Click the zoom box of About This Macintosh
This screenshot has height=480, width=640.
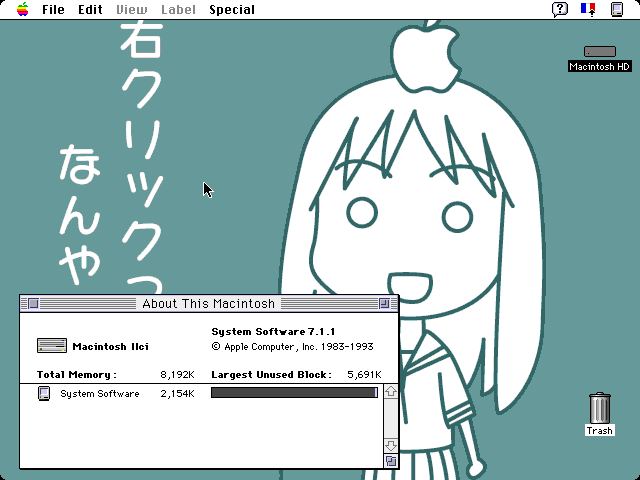[384, 304]
